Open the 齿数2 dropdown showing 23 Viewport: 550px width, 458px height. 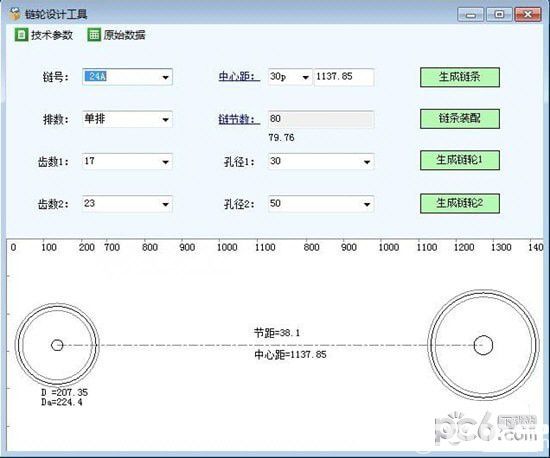click(127, 204)
